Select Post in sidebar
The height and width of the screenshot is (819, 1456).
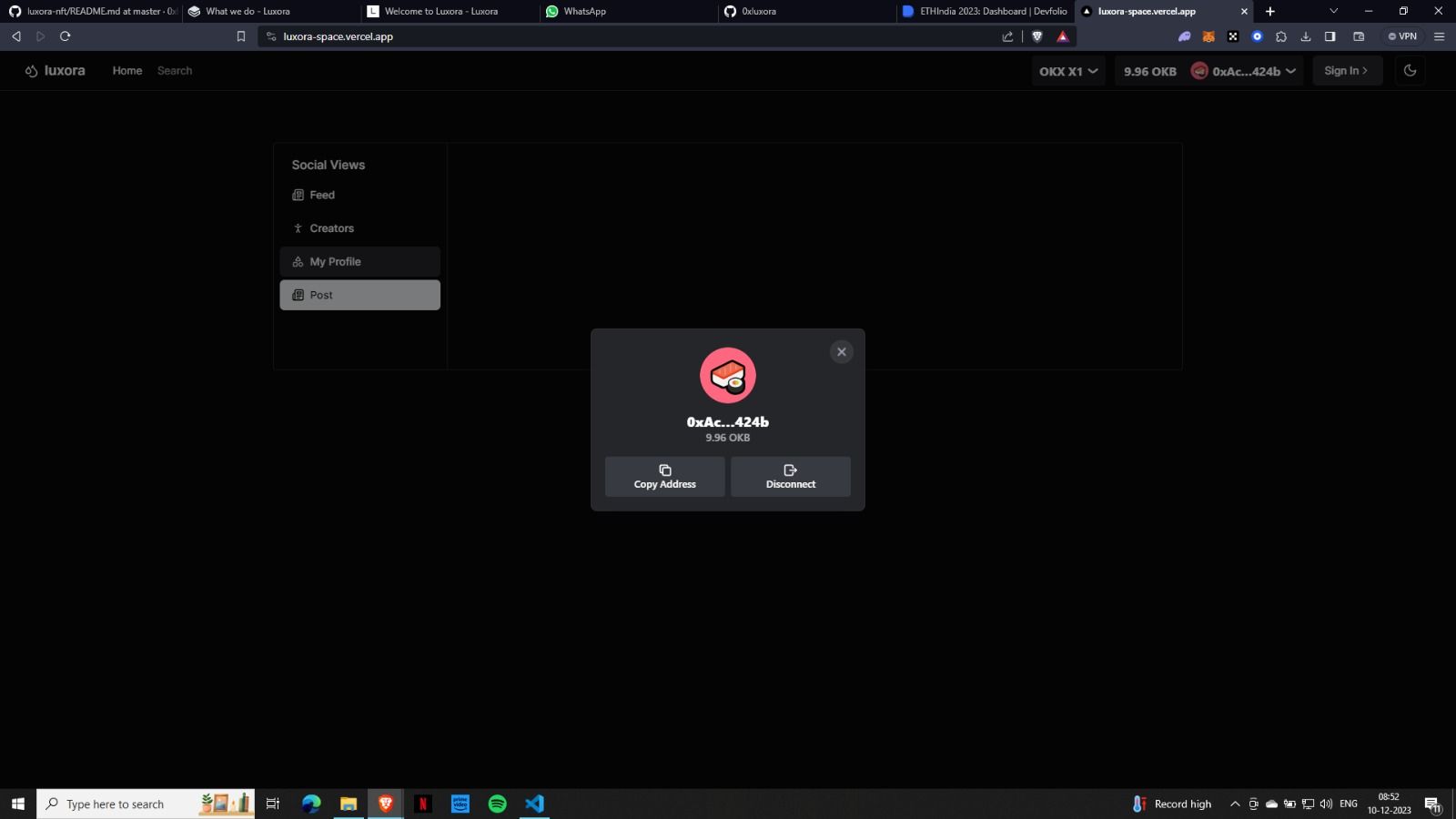(359, 295)
